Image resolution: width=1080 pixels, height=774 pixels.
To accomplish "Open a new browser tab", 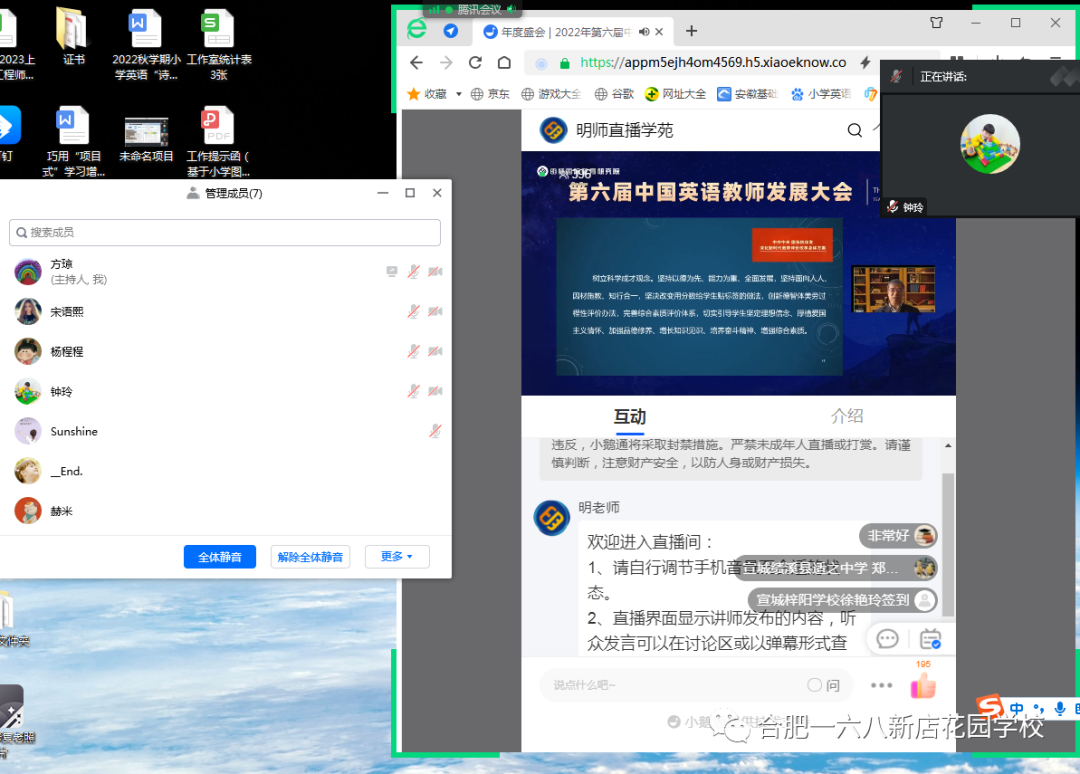I will pos(692,31).
